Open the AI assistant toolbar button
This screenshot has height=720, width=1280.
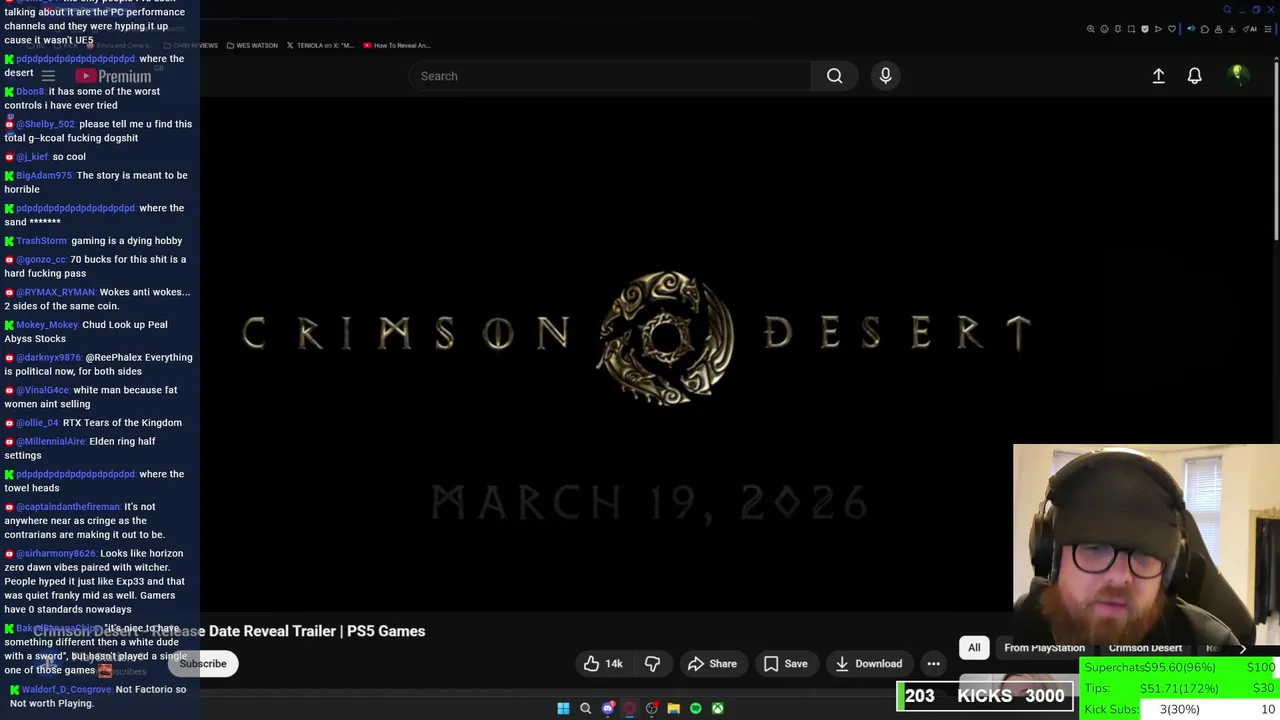(x=1250, y=29)
